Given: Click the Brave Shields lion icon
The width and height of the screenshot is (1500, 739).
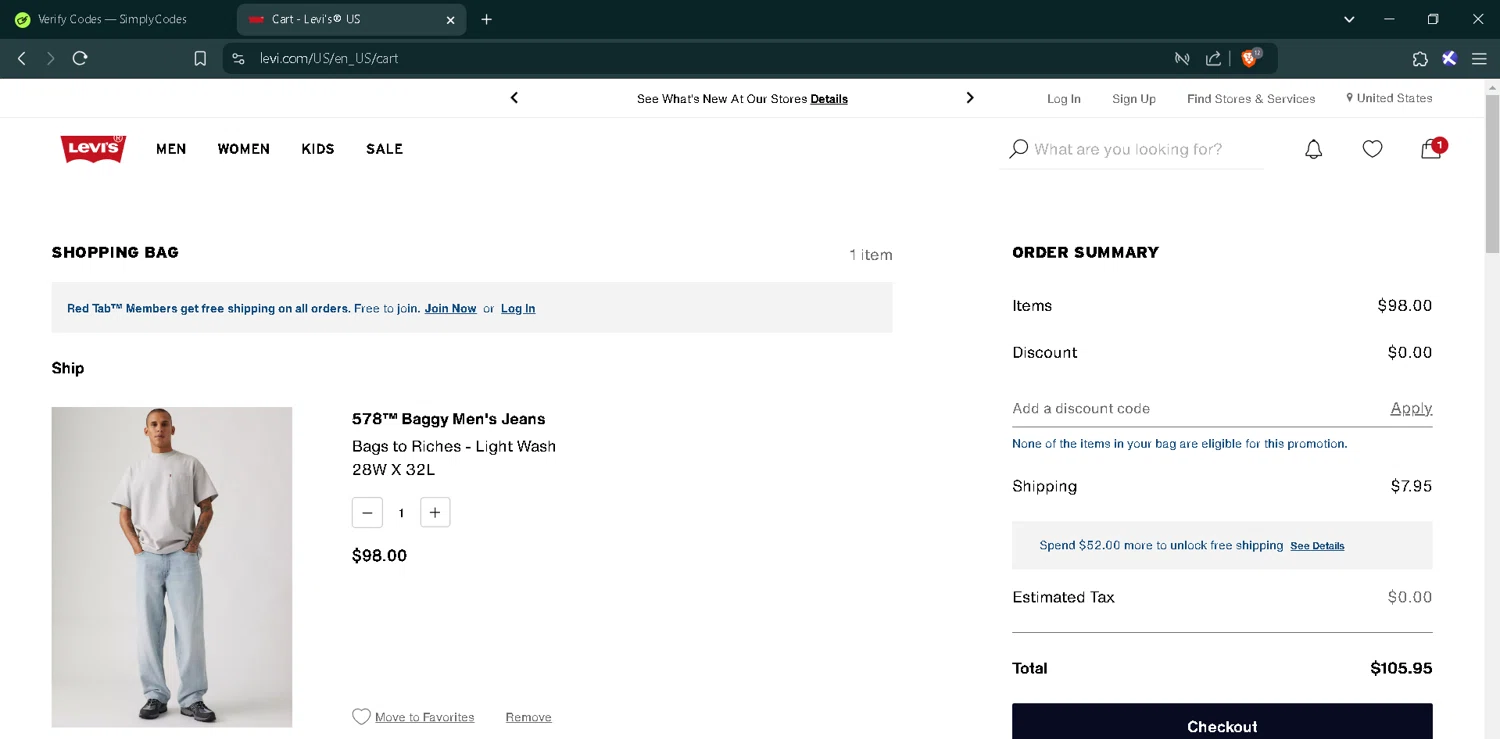Looking at the screenshot, I should coord(1249,58).
